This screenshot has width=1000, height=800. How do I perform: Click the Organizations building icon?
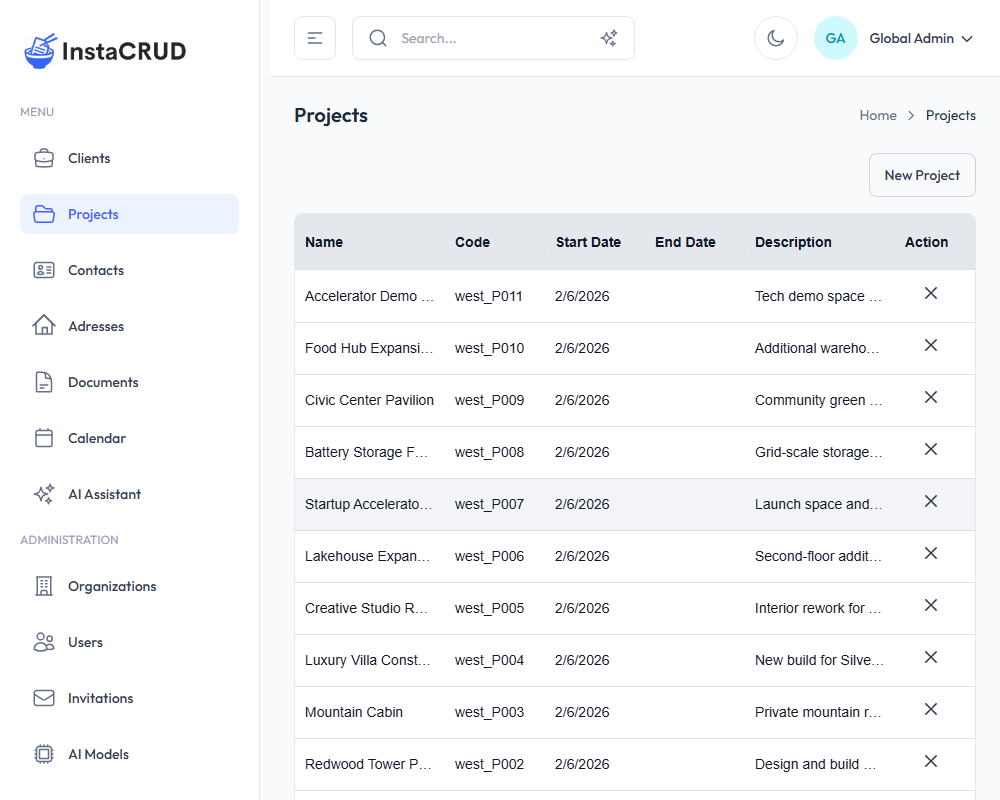(44, 585)
